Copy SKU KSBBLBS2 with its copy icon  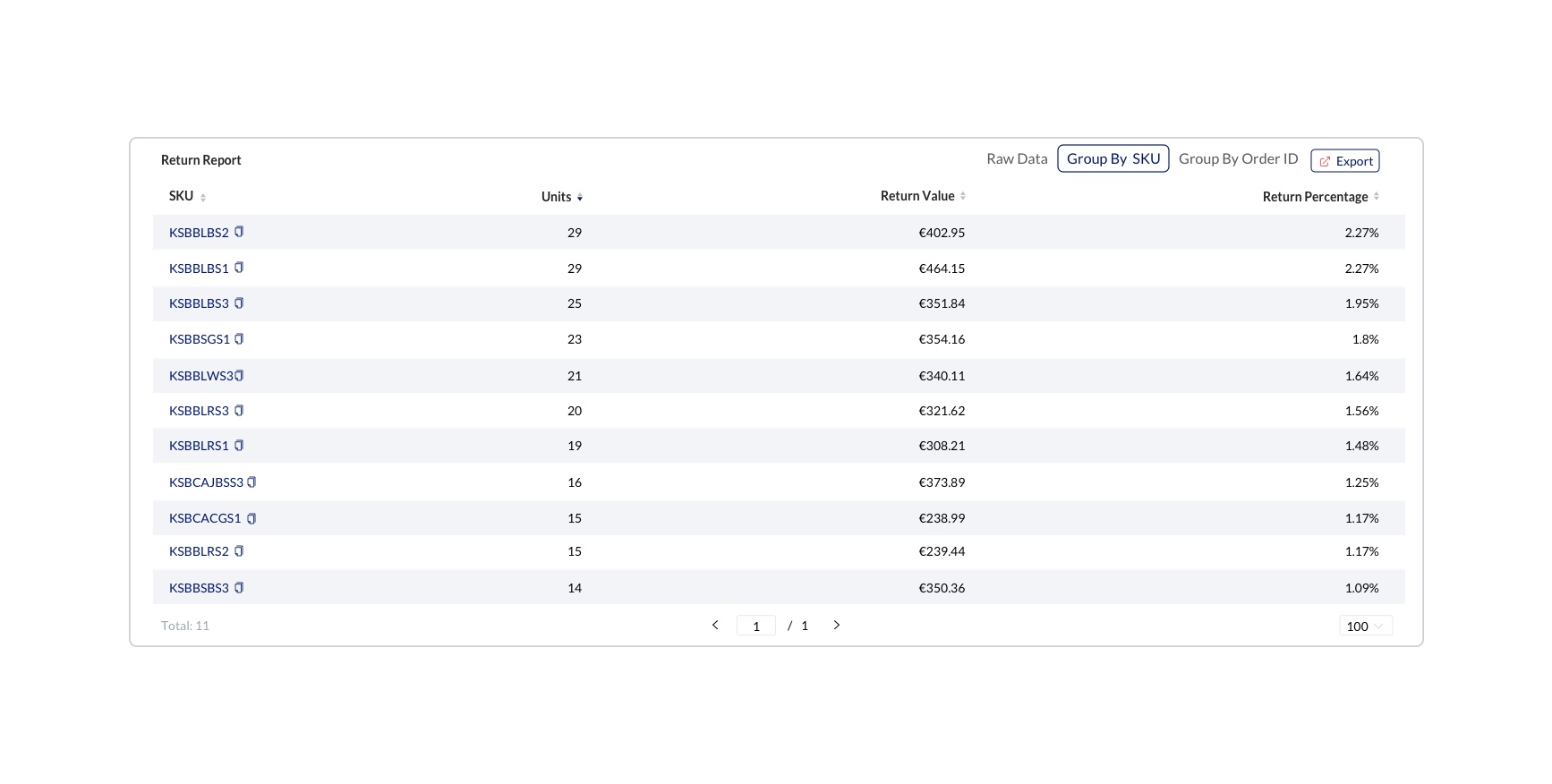(239, 232)
